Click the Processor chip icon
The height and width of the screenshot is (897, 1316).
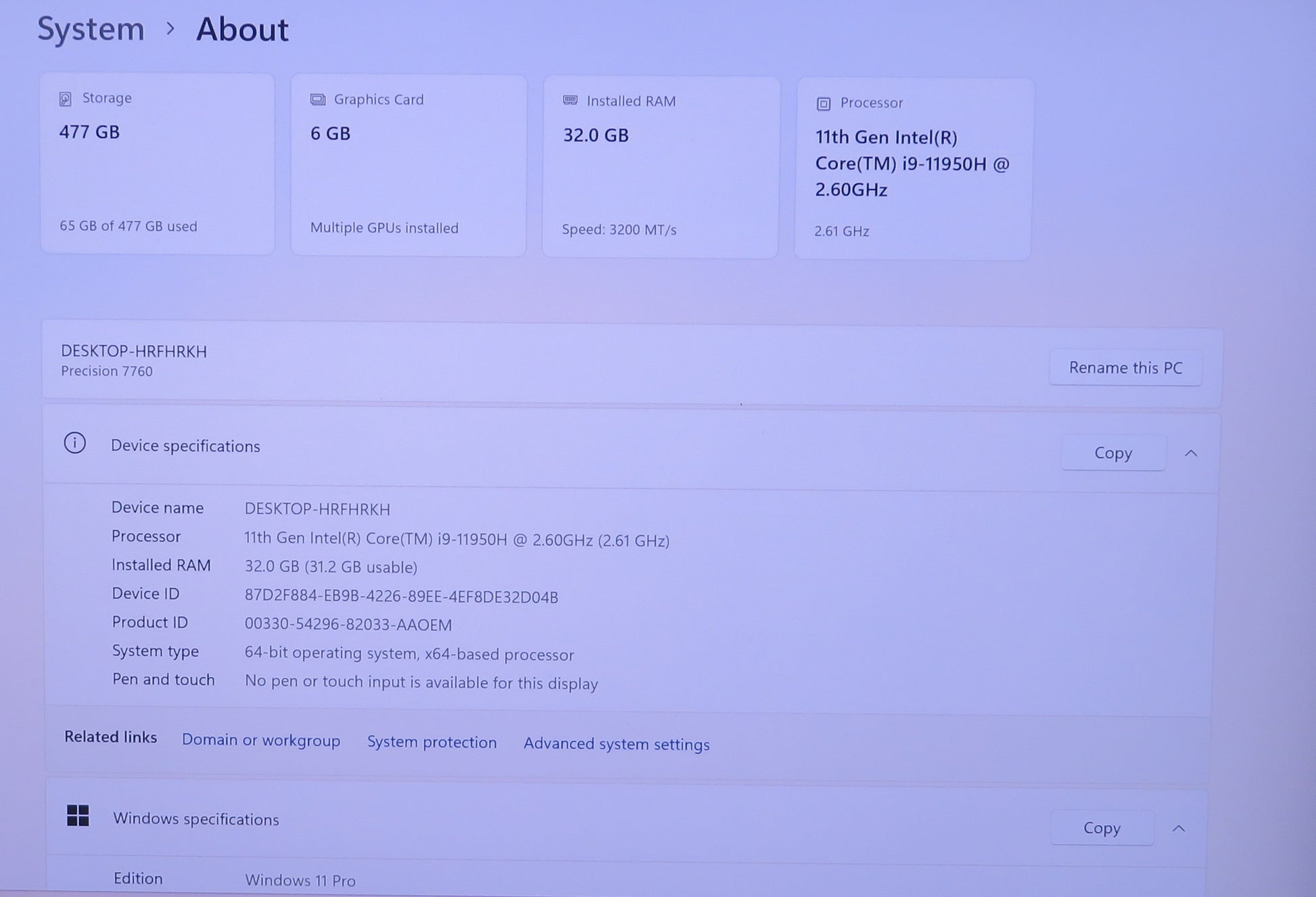pos(823,103)
